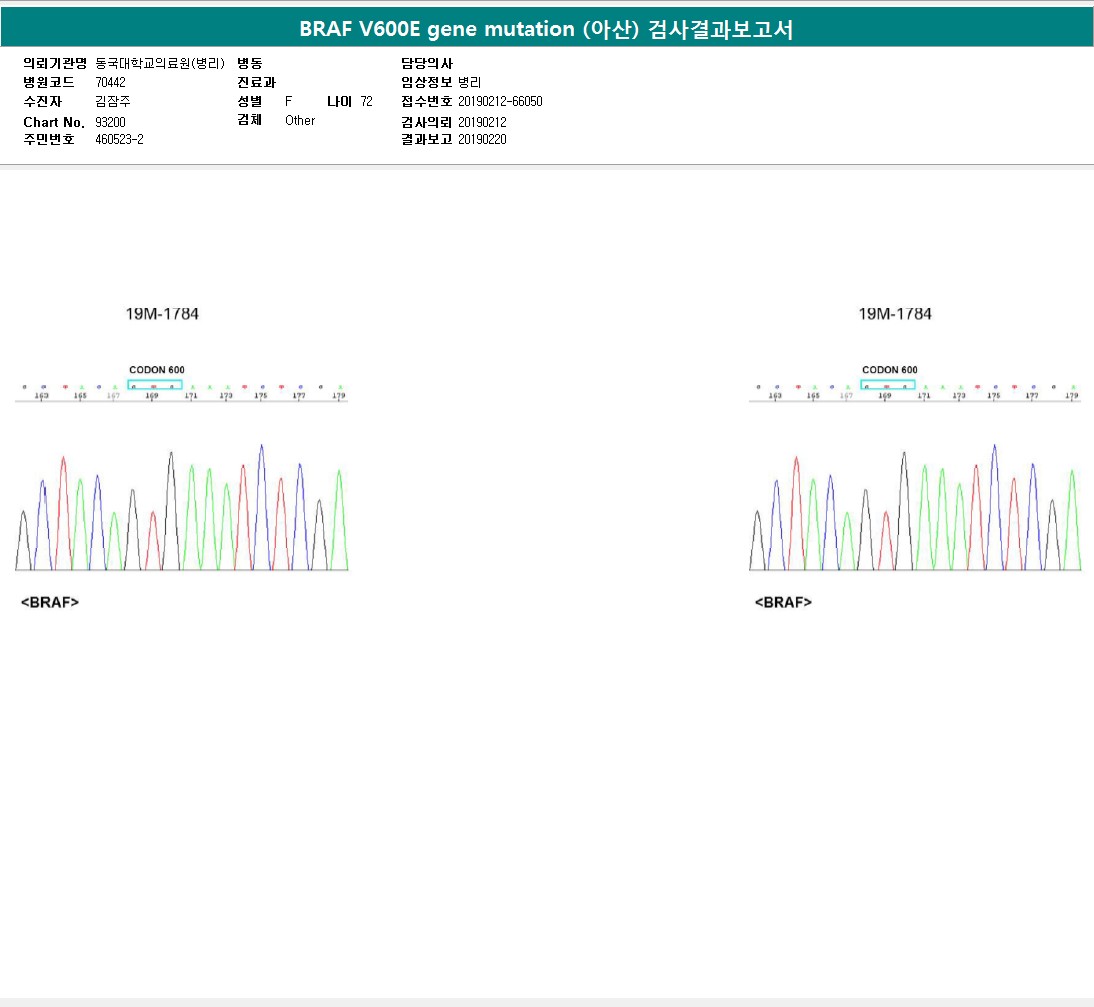Click the receipt number 20190212-66050
The image size is (1094, 1007).
pyautogui.click(x=500, y=102)
